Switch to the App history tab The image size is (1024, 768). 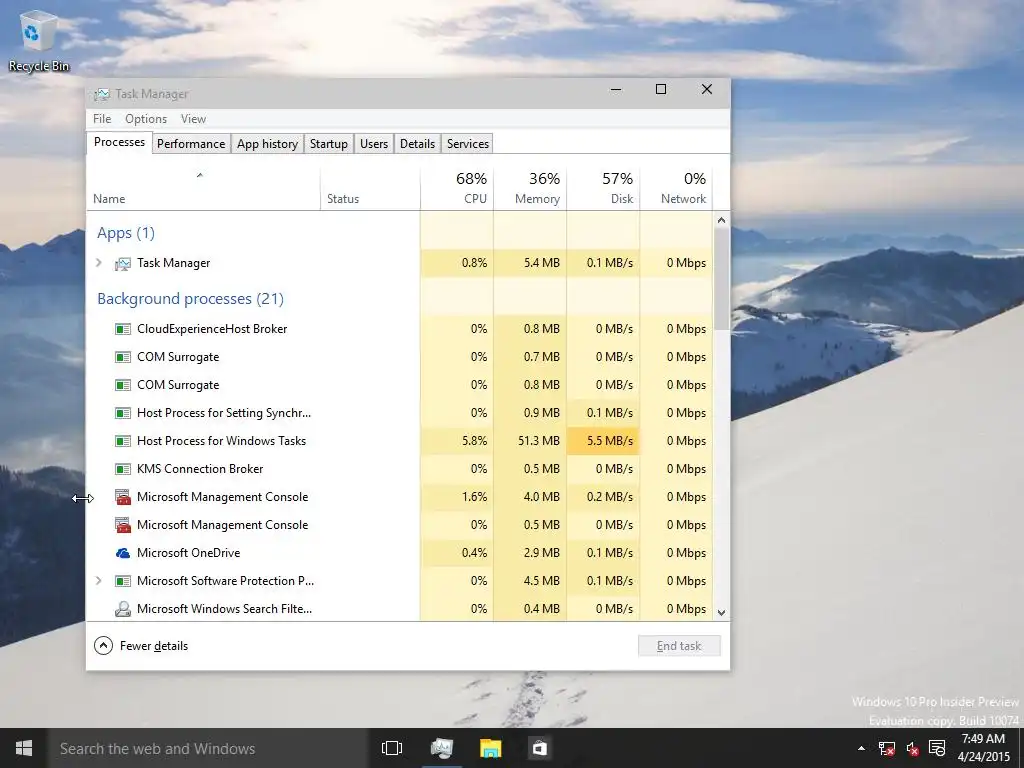(x=267, y=144)
